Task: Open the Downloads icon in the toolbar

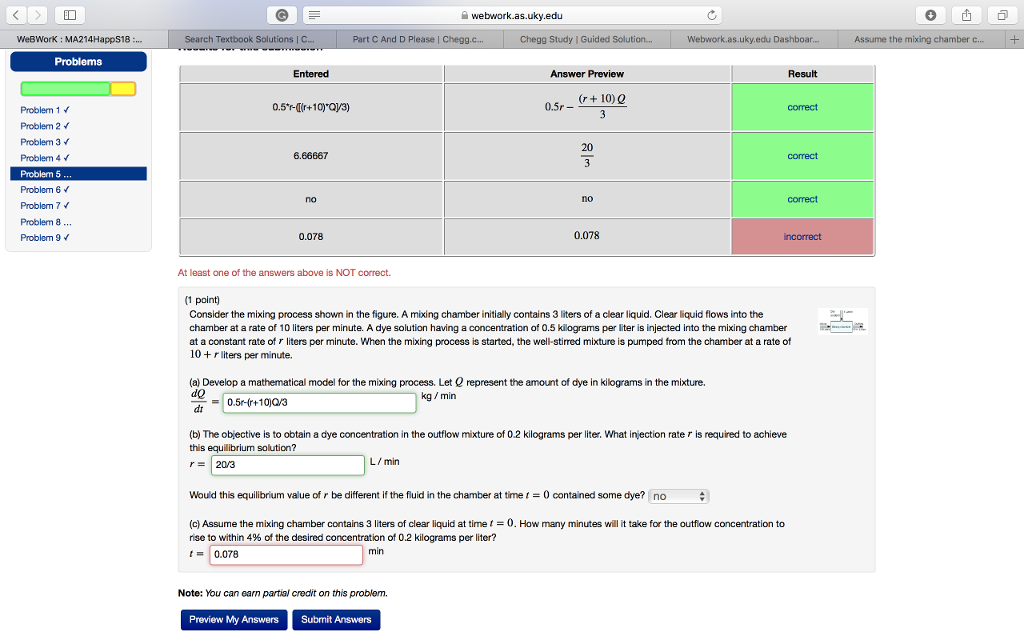Action: [x=930, y=15]
